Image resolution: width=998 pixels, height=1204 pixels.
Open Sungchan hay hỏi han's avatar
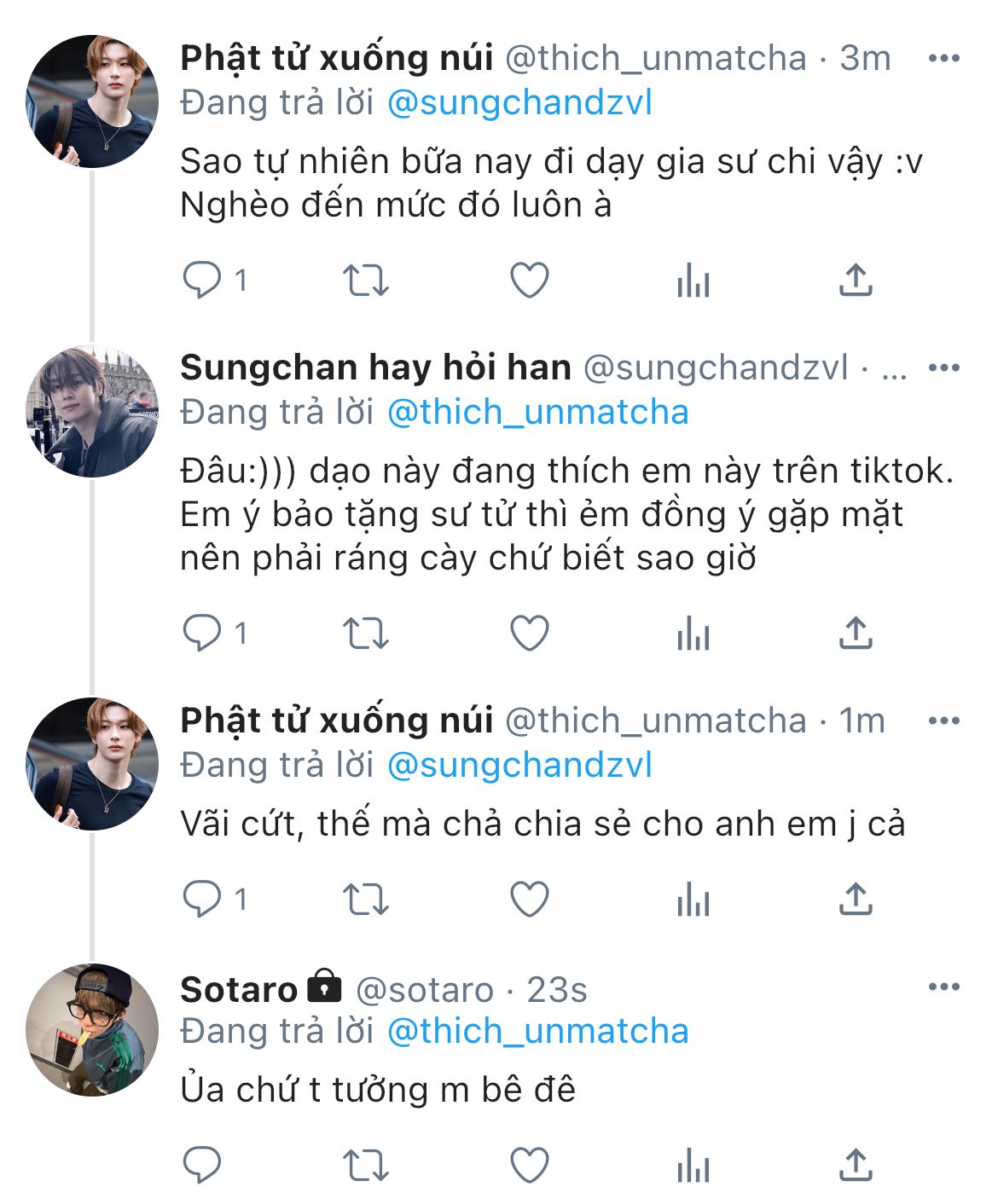pos(92,411)
